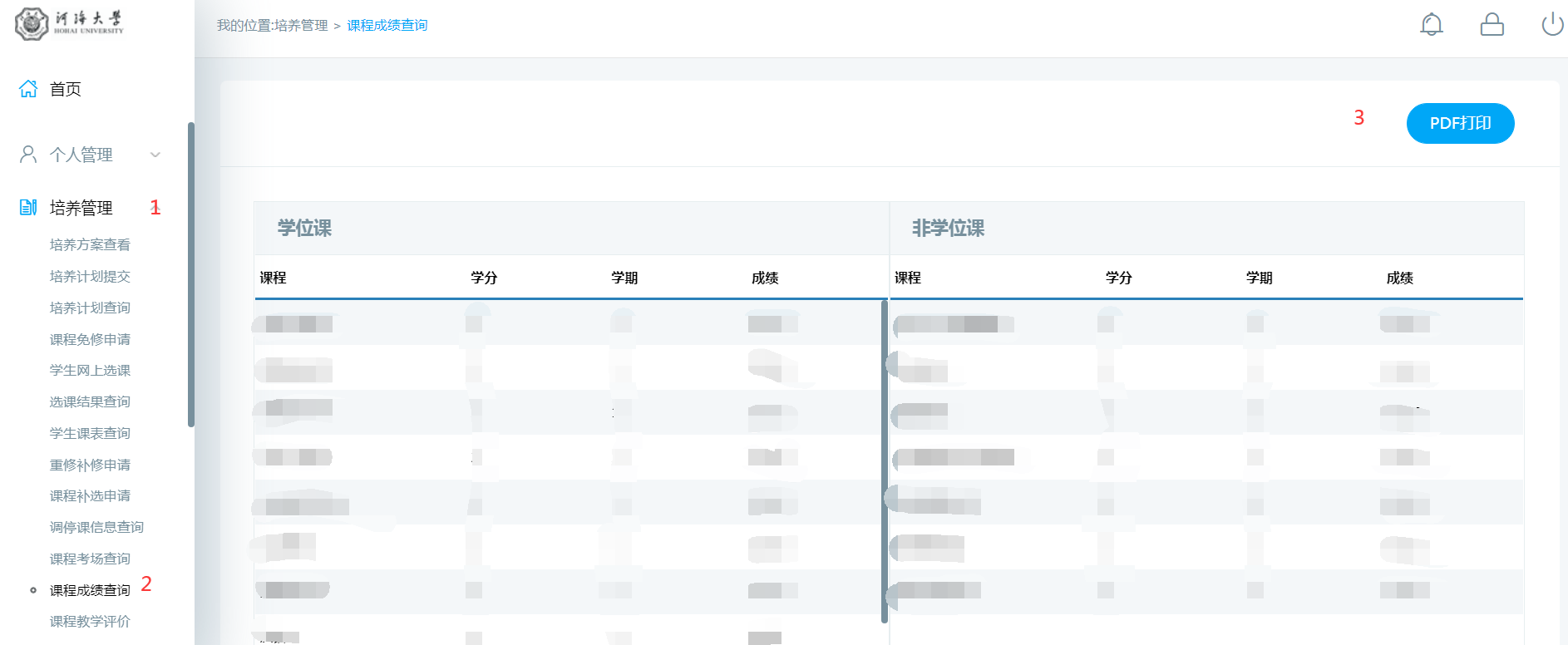Click 课程教学评价 in the sidebar
This screenshot has height=645, width=1568.
(x=90, y=621)
